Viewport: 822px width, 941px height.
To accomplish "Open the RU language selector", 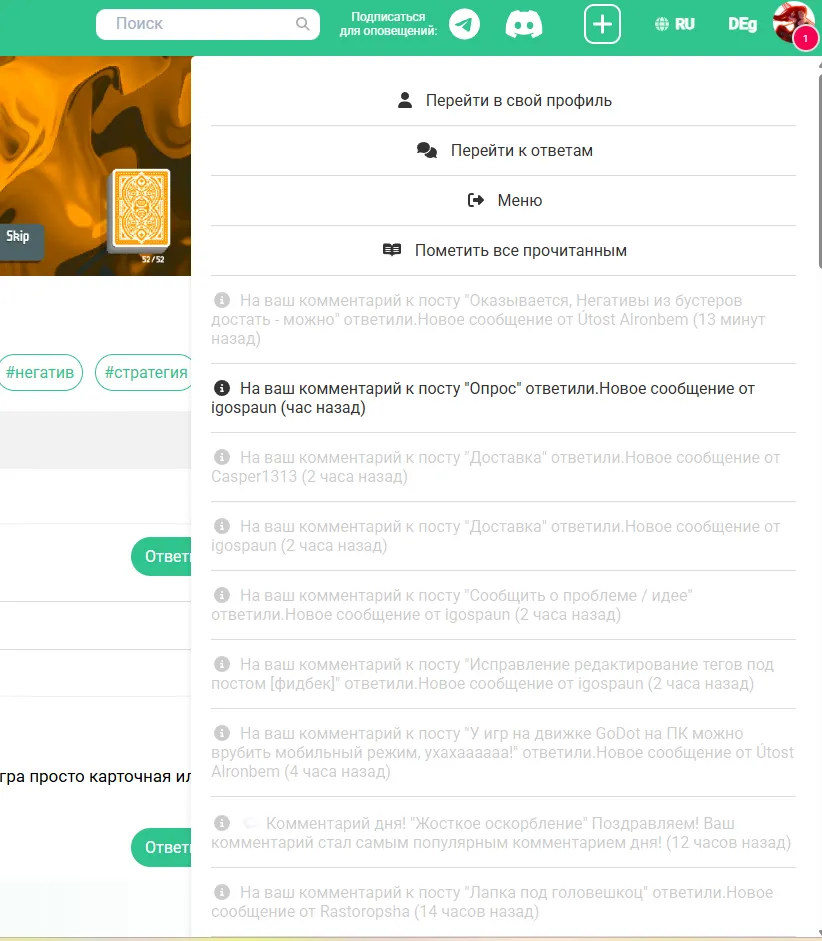I will click(x=685, y=24).
